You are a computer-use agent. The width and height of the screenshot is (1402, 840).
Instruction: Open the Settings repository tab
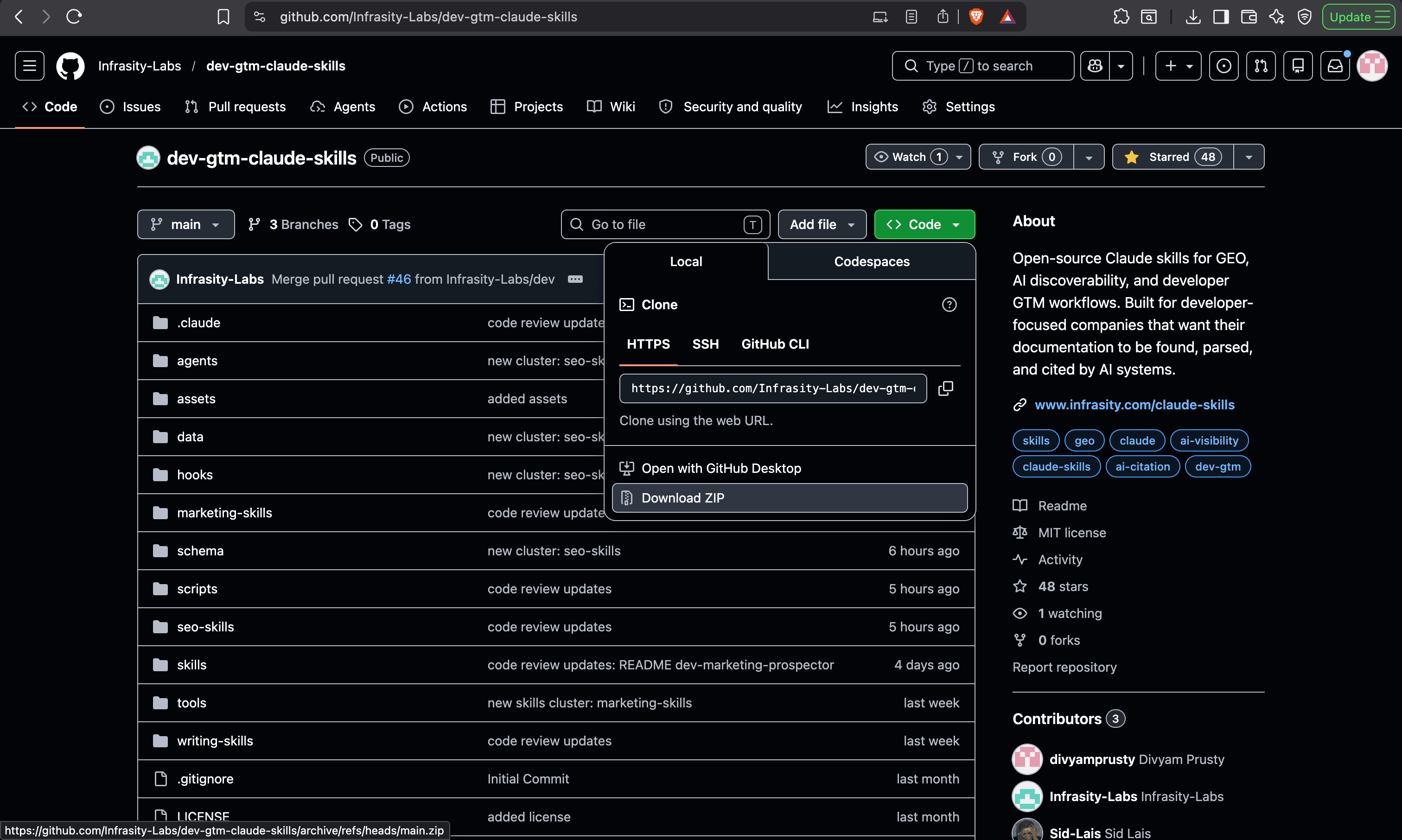958,107
